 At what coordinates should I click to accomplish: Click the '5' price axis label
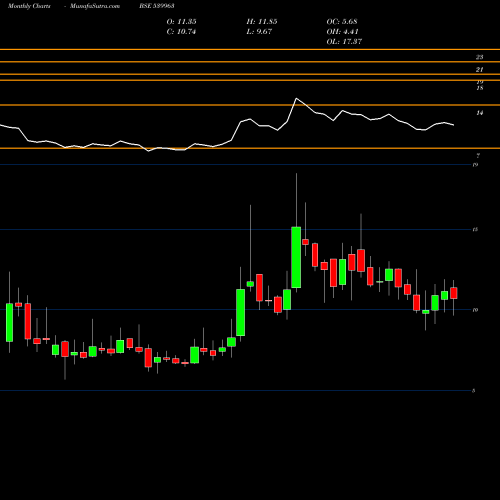point(474,391)
